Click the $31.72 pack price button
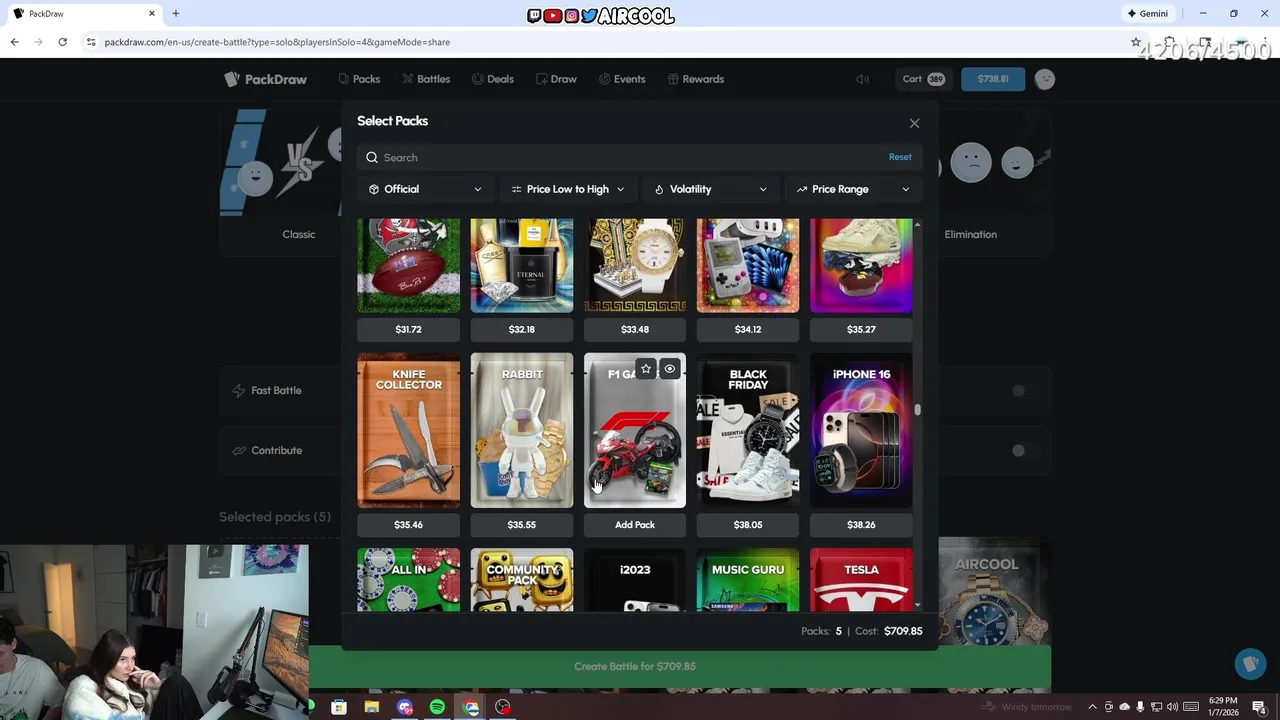Image resolution: width=1280 pixels, height=720 pixels. point(409,329)
